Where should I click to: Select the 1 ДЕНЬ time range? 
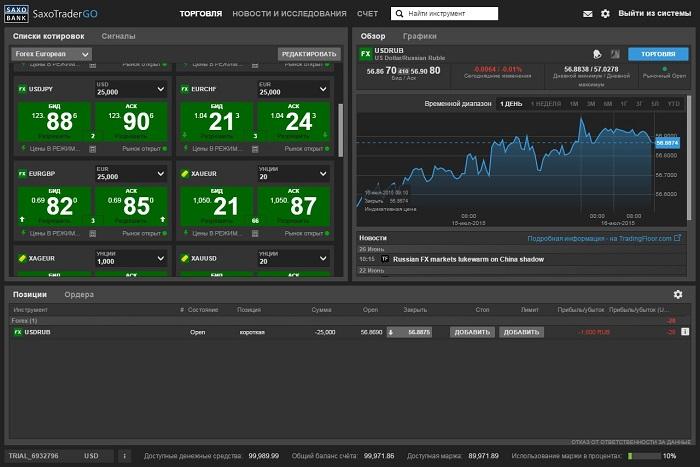511,104
